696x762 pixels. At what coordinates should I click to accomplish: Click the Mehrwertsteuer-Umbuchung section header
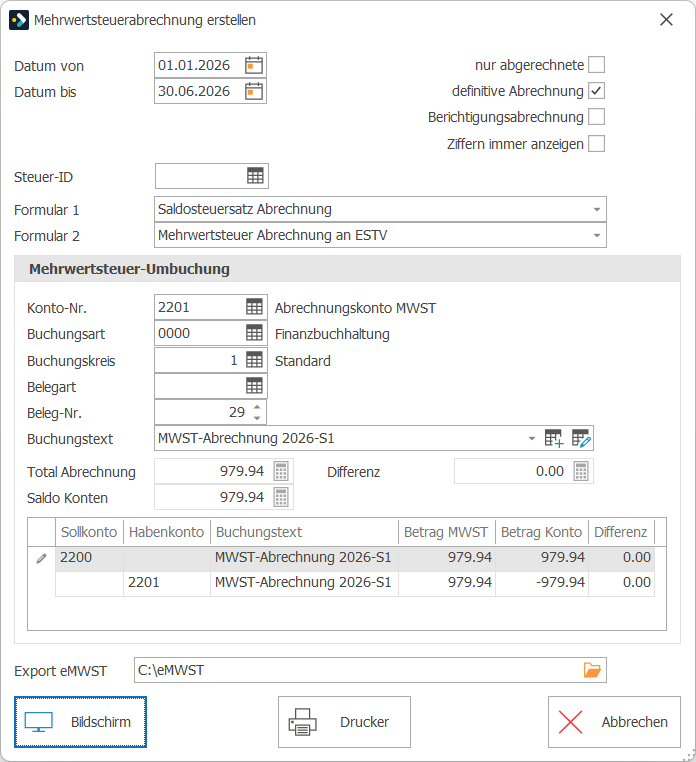point(348,269)
